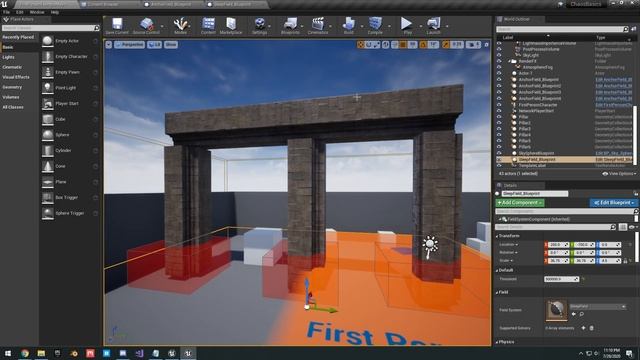The image size is (640, 360).
Task: Open the Help menu
Action: point(55,12)
